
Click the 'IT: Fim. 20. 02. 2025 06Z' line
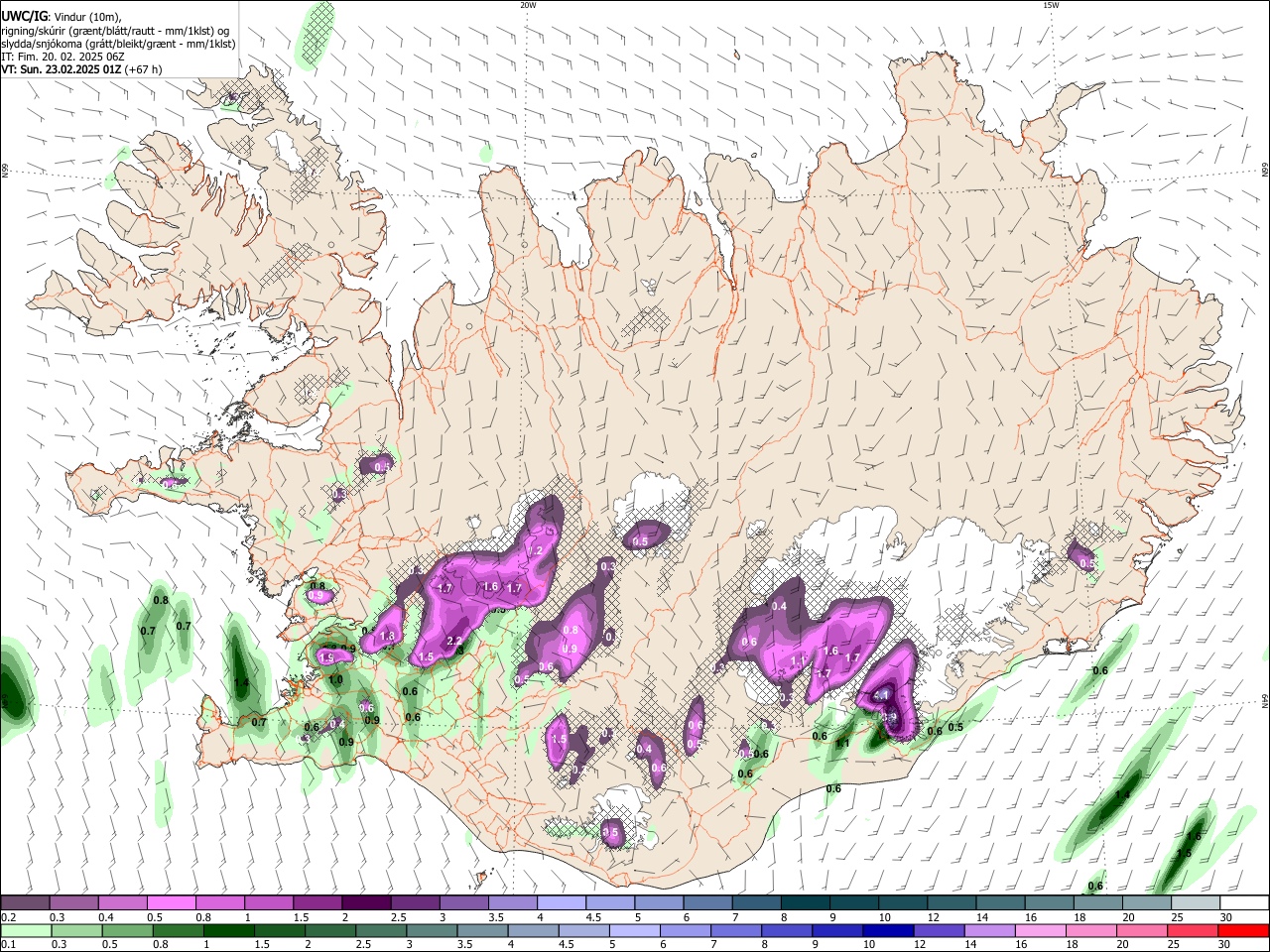[x=63, y=57]
